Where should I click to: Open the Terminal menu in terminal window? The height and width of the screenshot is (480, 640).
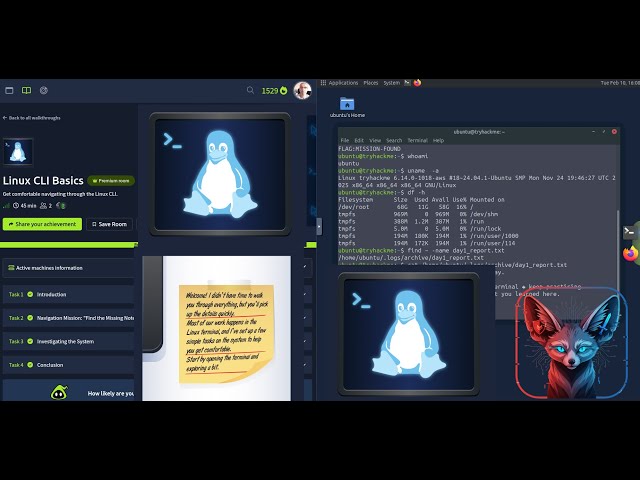pyautogui.click(x=418, y=140)
